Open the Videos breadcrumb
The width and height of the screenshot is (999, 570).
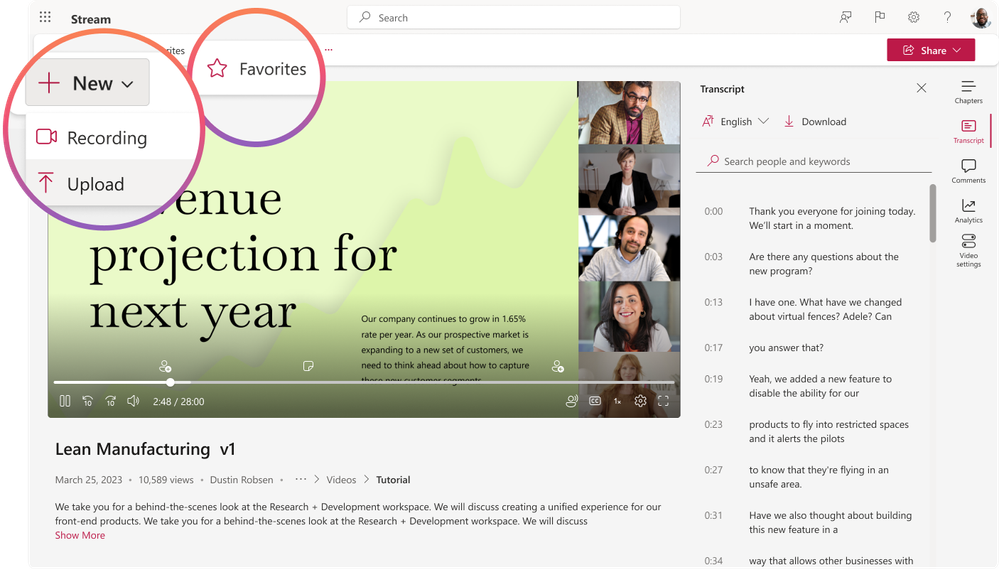(x=341, y=480)
